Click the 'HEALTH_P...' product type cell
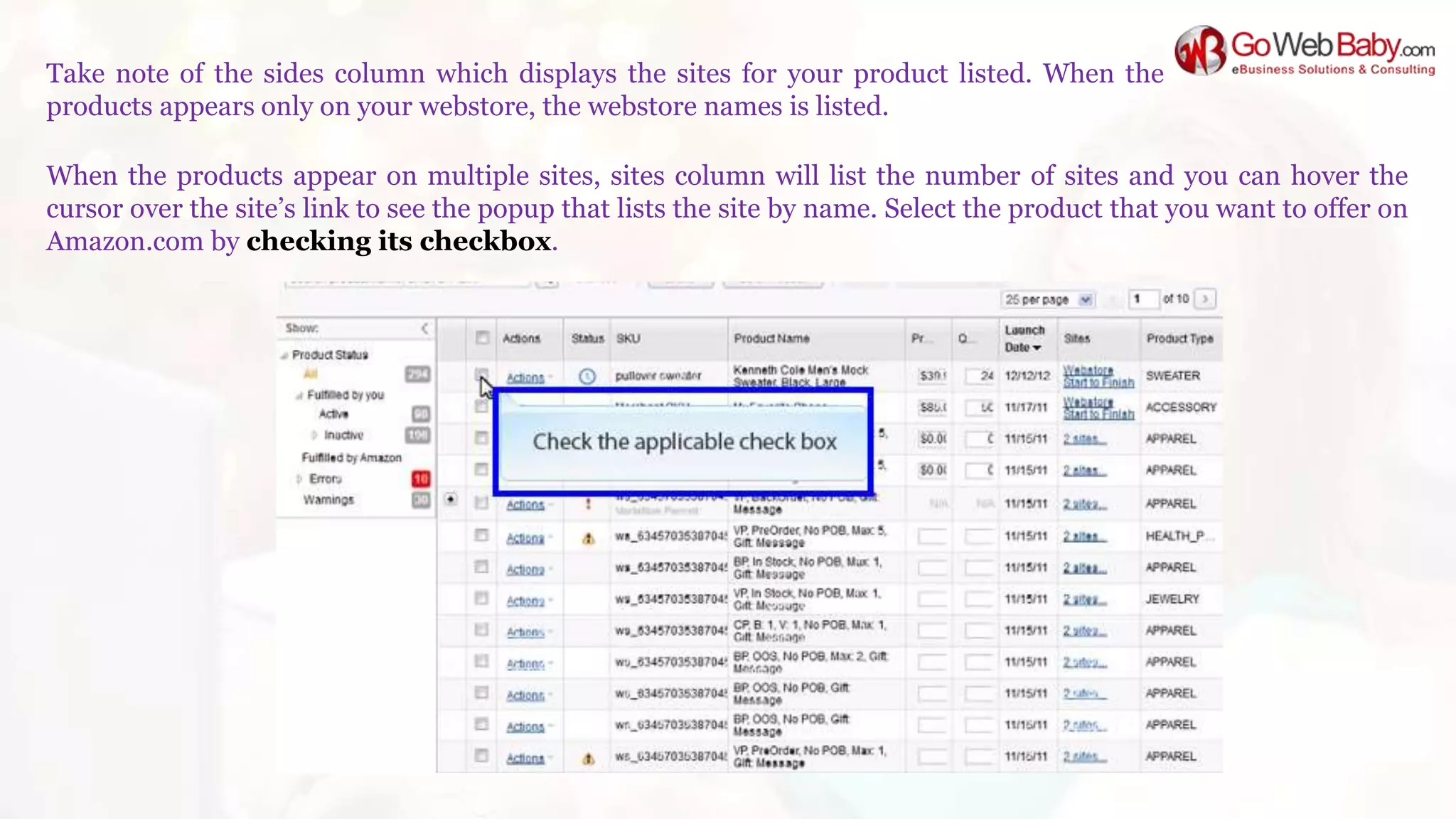Image resolution: width=1456 pixels, height=819 pixels. [1180, 536]
